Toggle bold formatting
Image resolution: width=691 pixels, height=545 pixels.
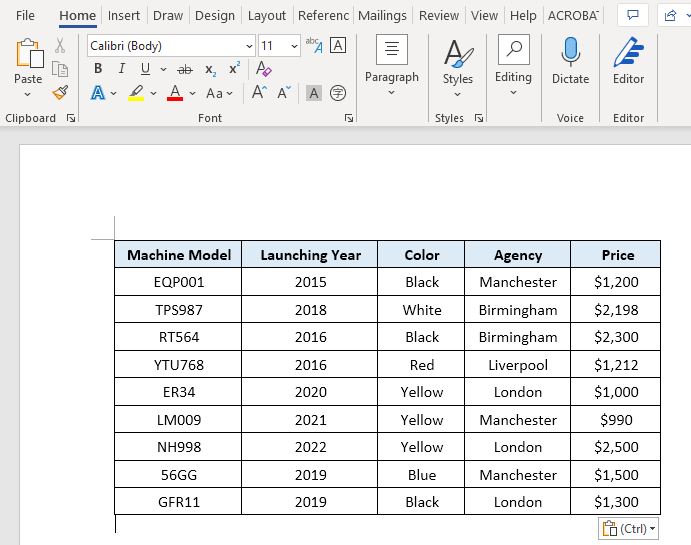98,69
